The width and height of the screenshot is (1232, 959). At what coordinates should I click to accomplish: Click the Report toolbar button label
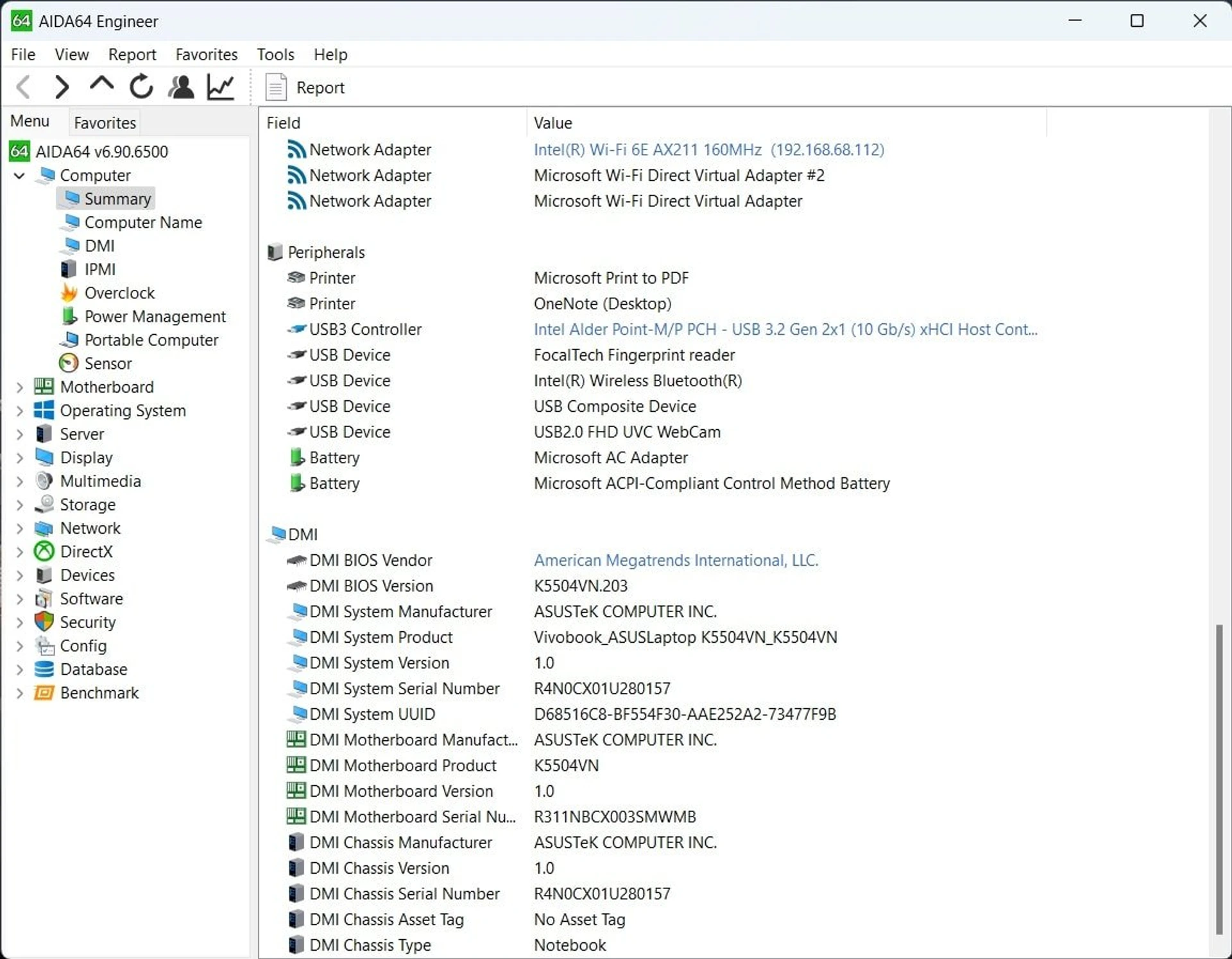320,87
